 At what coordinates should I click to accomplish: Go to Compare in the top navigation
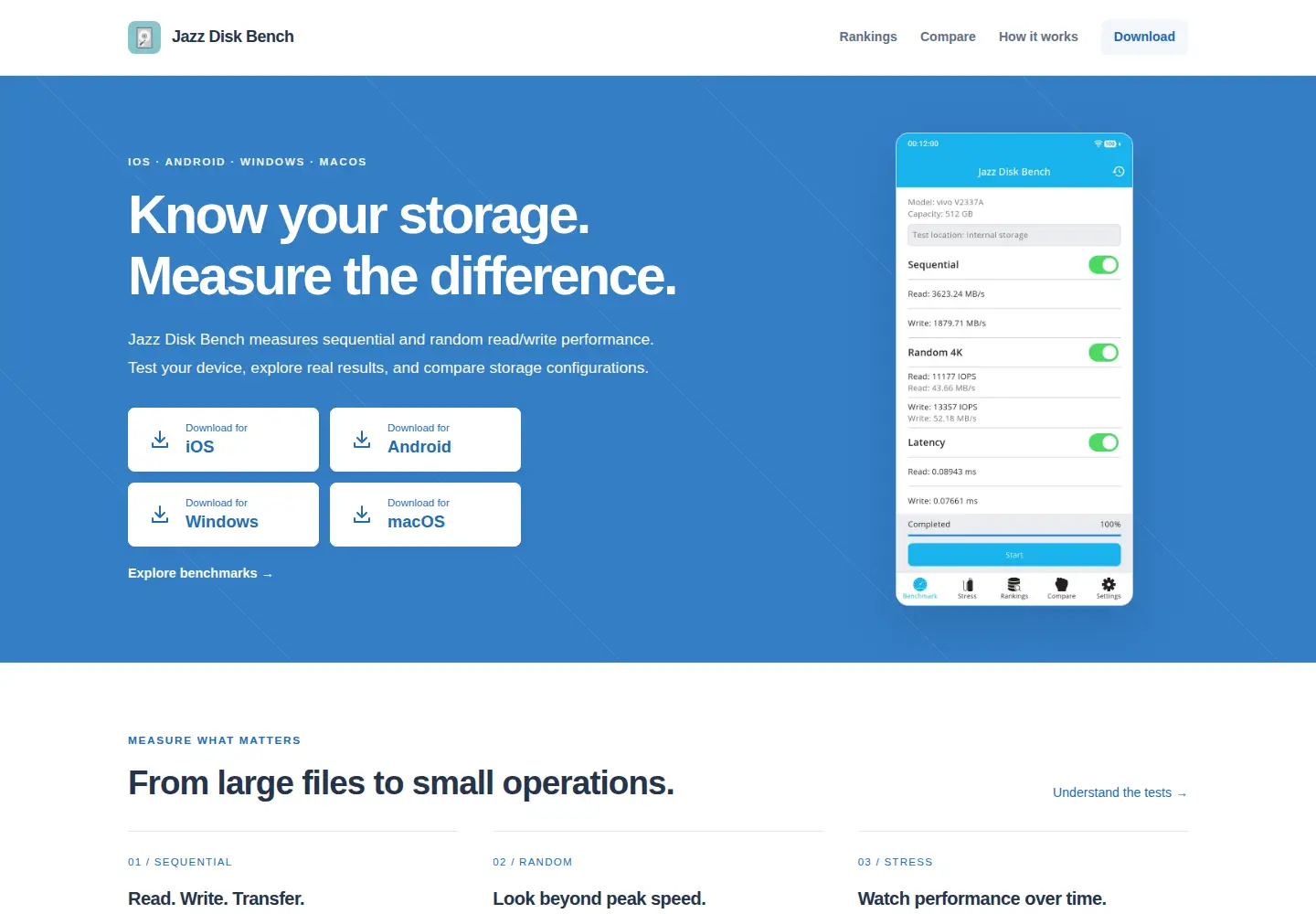(x=948, y=37)
